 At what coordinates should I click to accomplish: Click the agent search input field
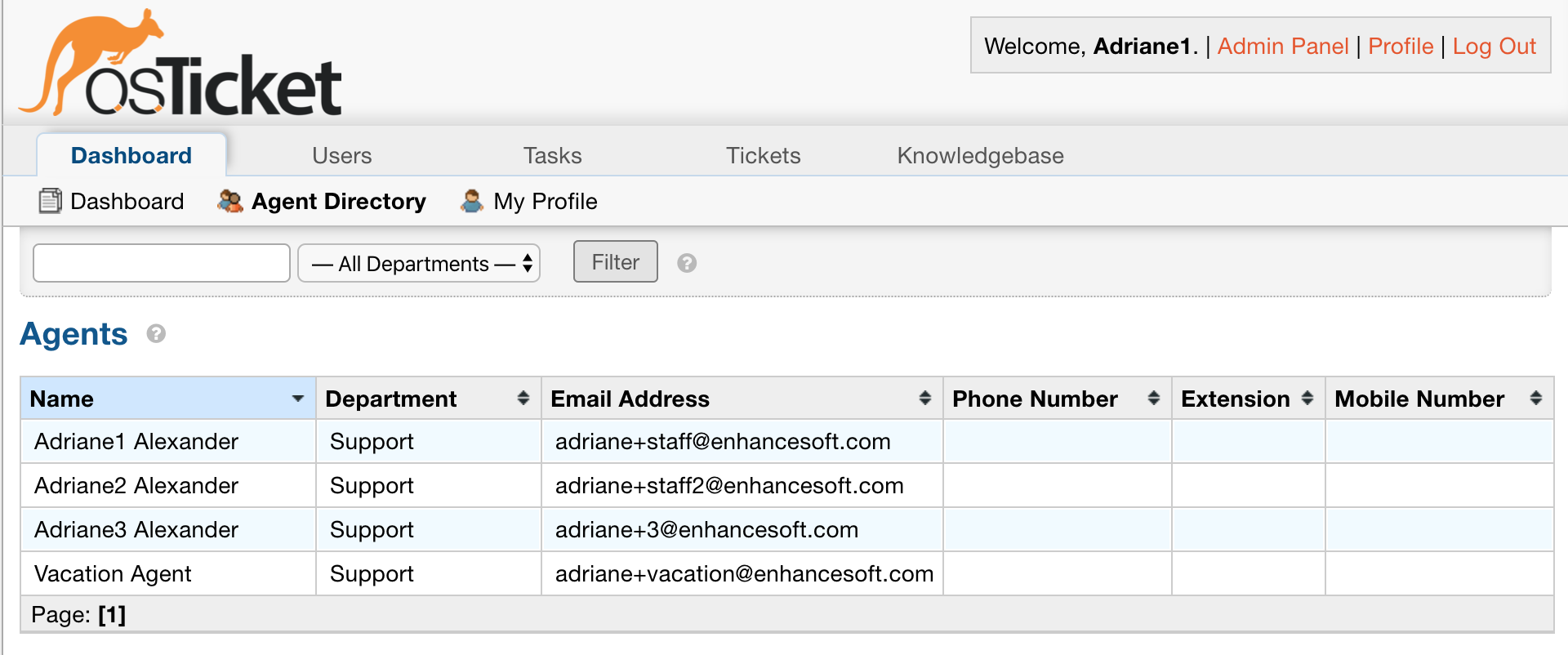[x=161, y=263]
